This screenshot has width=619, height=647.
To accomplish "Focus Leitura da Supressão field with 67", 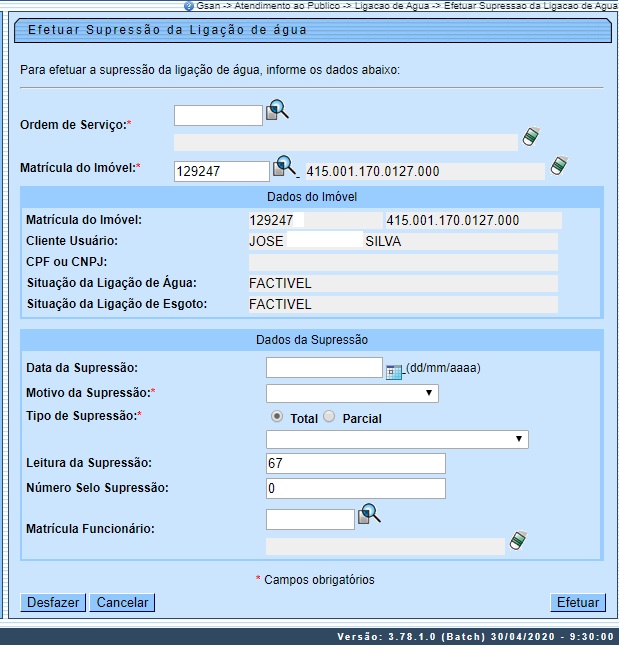I will tap(356, 463).
